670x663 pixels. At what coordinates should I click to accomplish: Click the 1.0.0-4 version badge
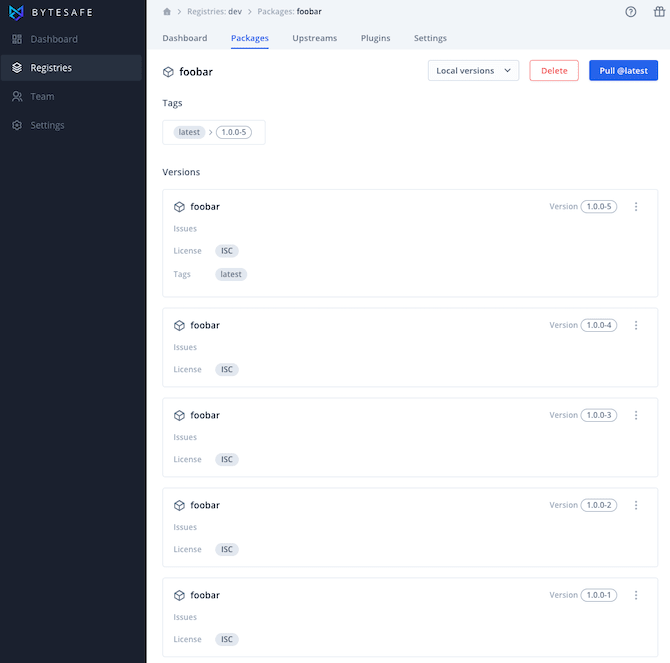(599, 326)
